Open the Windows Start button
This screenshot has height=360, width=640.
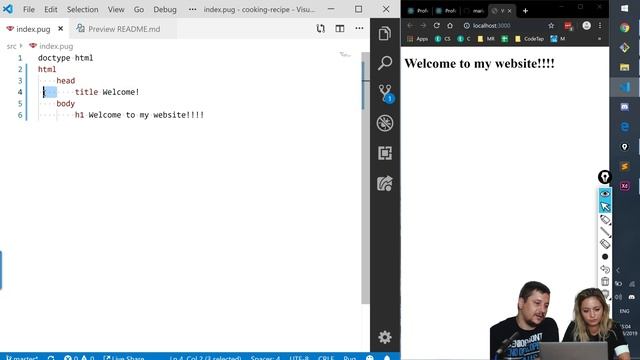624,9
